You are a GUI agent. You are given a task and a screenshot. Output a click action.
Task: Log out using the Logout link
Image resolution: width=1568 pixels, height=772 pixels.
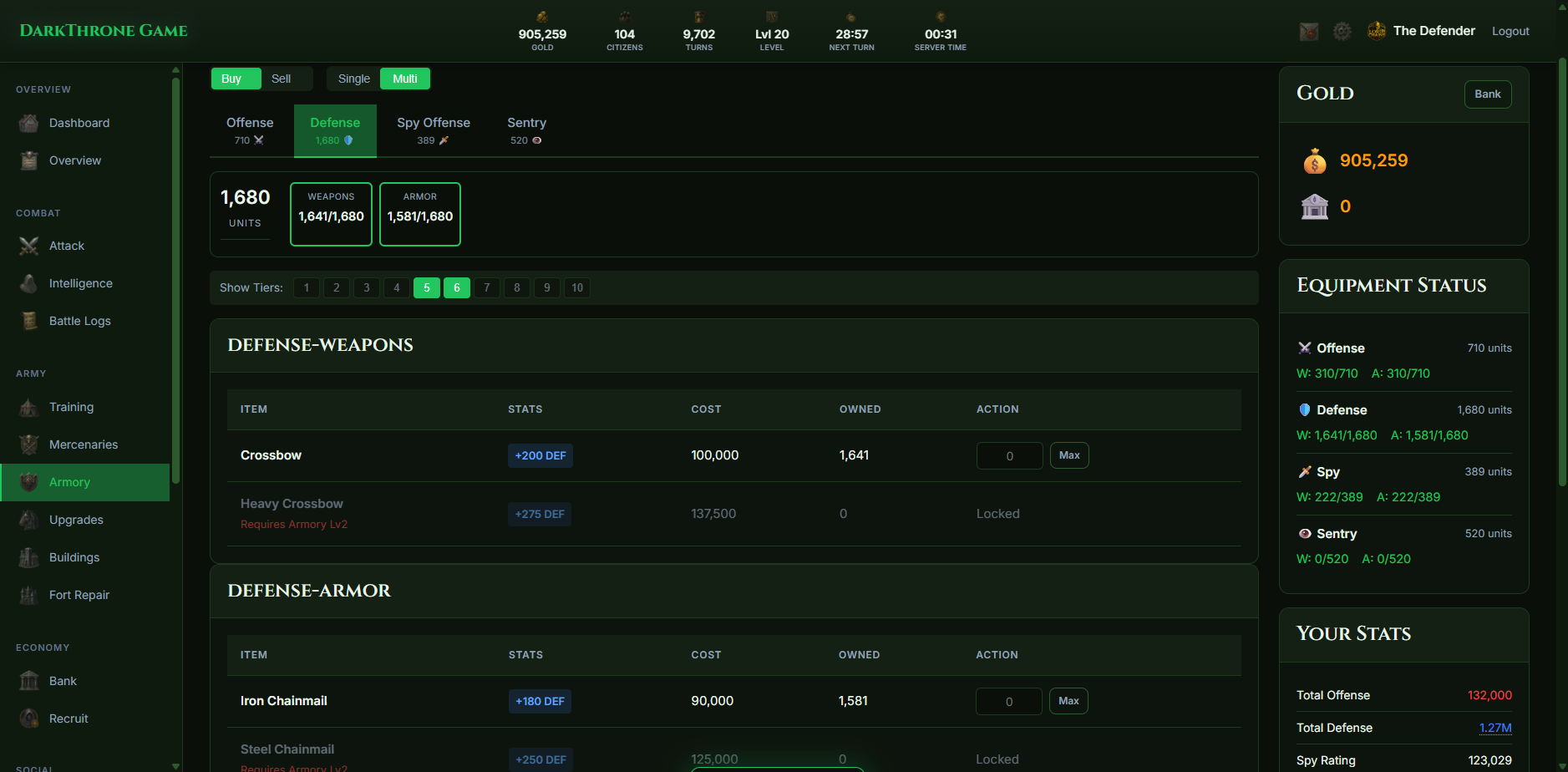1510,31
